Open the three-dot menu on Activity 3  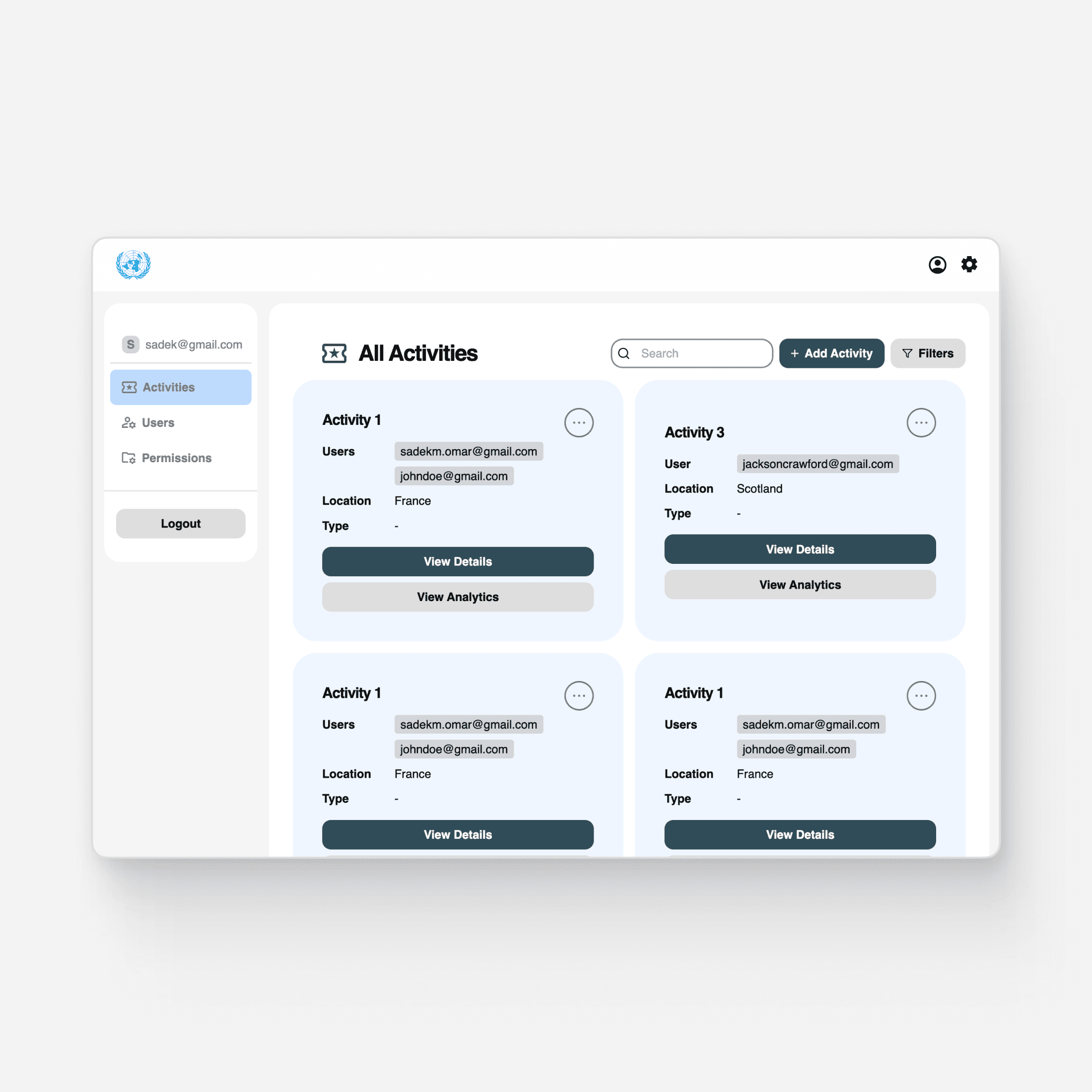pyautogui.click(x=921, y=422)
